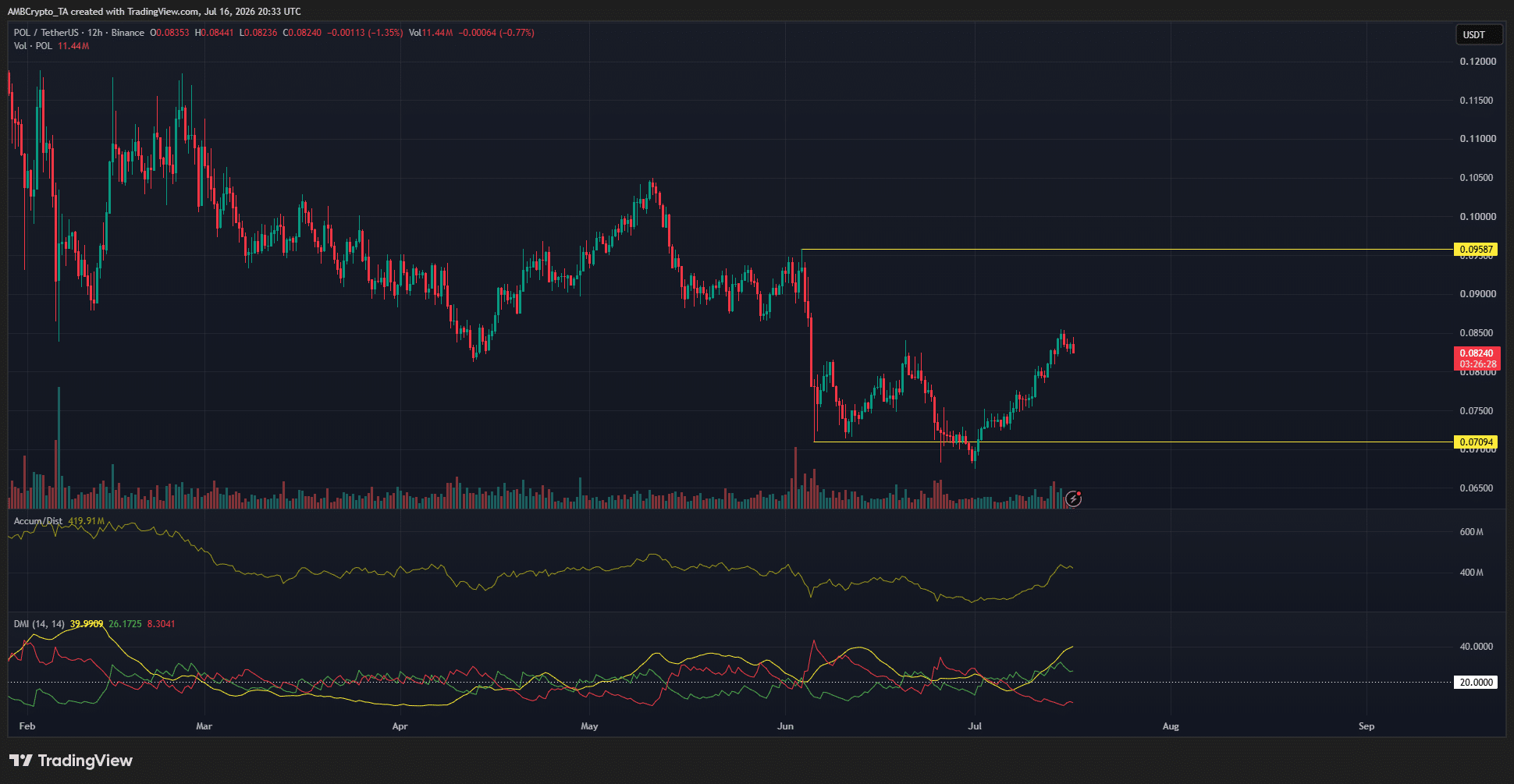Click the low price L0.08236 in legend
This screenshot has height=784, width=1514.
point(258,33)
